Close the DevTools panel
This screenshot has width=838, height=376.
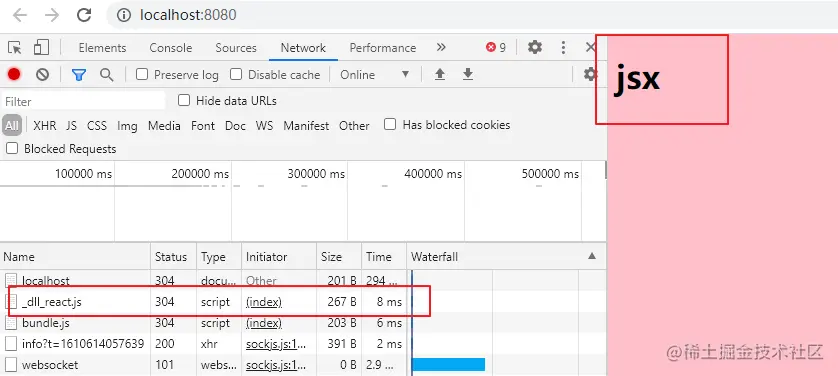(590, 48)
